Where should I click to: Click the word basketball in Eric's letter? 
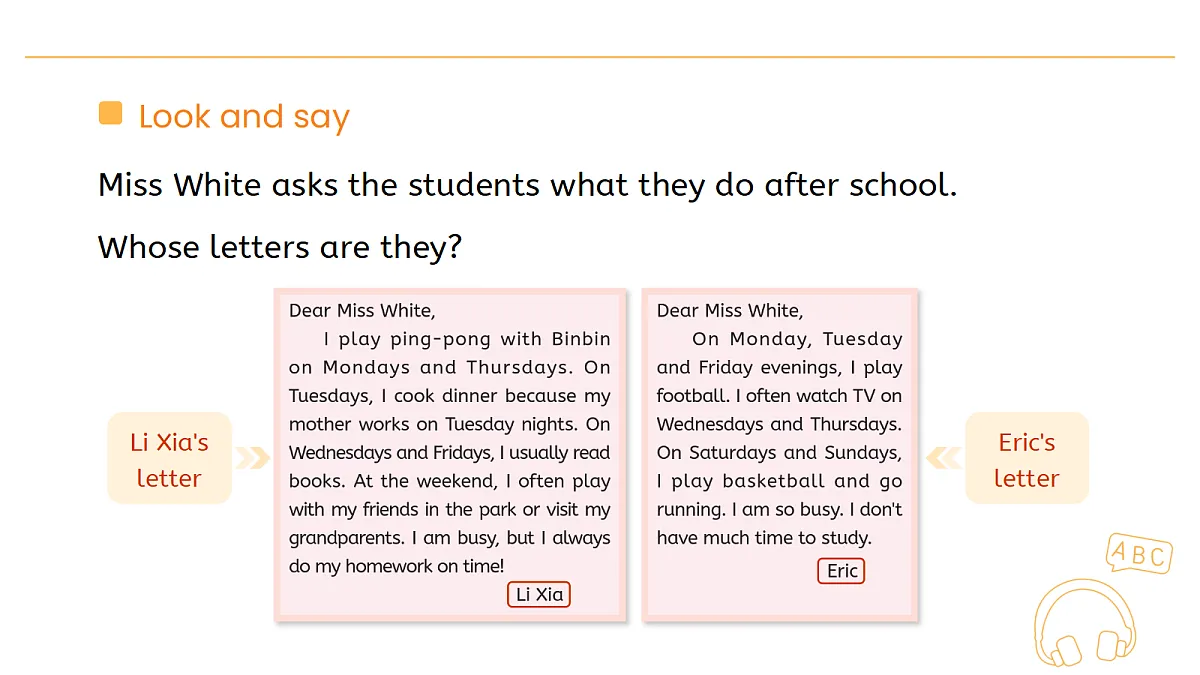click(x=774, y=481)
